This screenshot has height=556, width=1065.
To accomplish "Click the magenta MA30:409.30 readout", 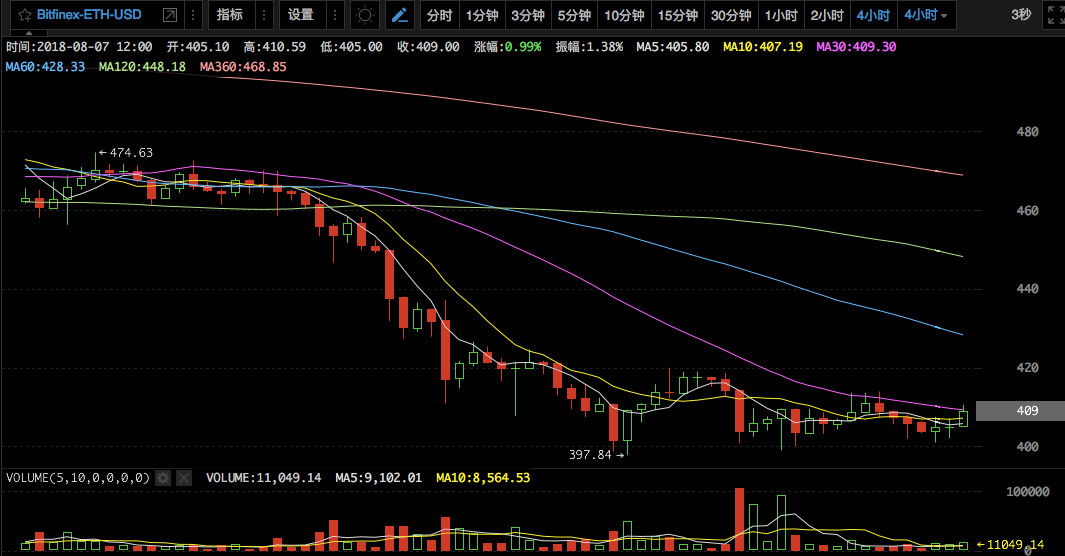I will pos(856,47).
